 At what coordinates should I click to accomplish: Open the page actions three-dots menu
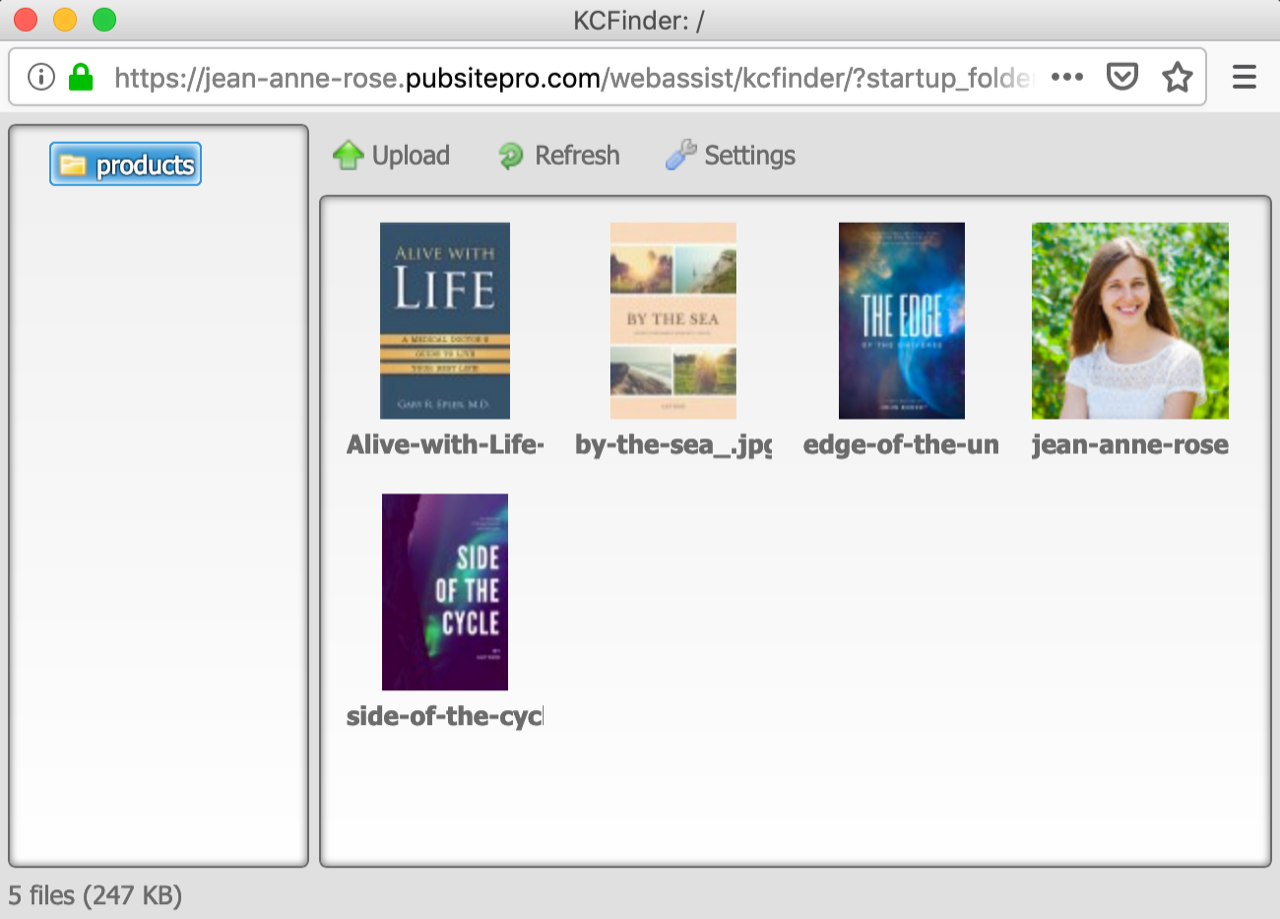[1067, 77]
